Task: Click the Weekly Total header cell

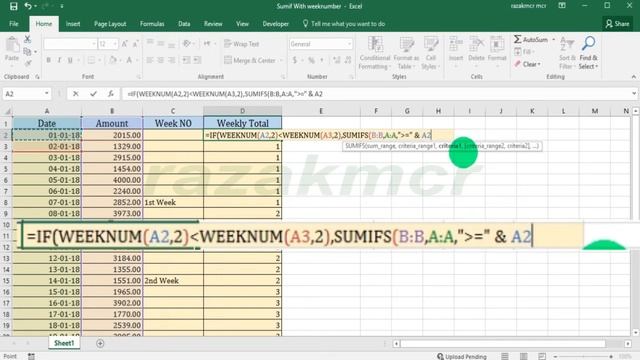Action: click(242, 123)
